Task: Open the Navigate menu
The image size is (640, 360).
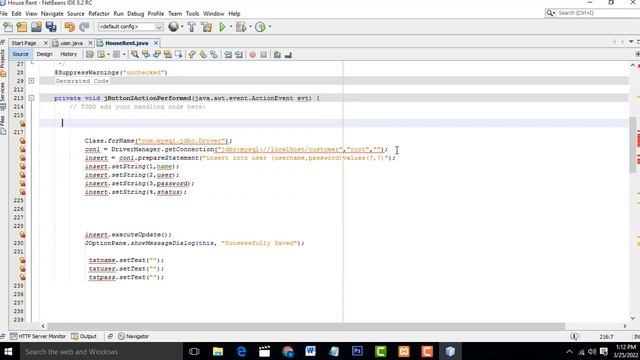Action: click(52, 13)
